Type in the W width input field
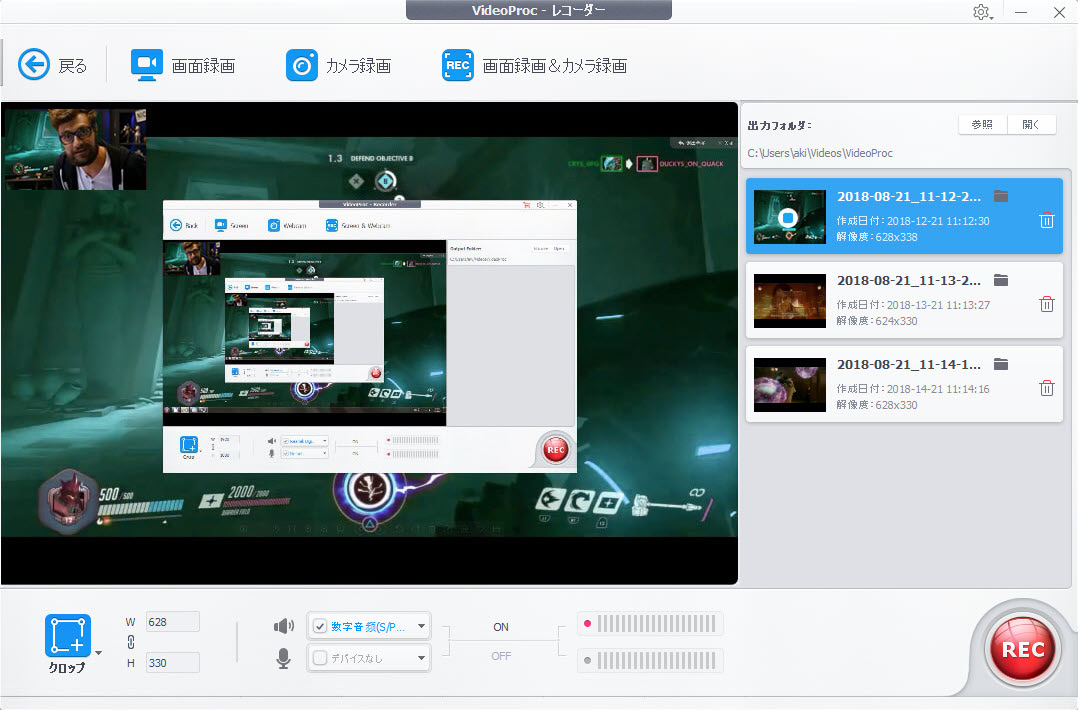1080x710 pixels. click(172, 621)
